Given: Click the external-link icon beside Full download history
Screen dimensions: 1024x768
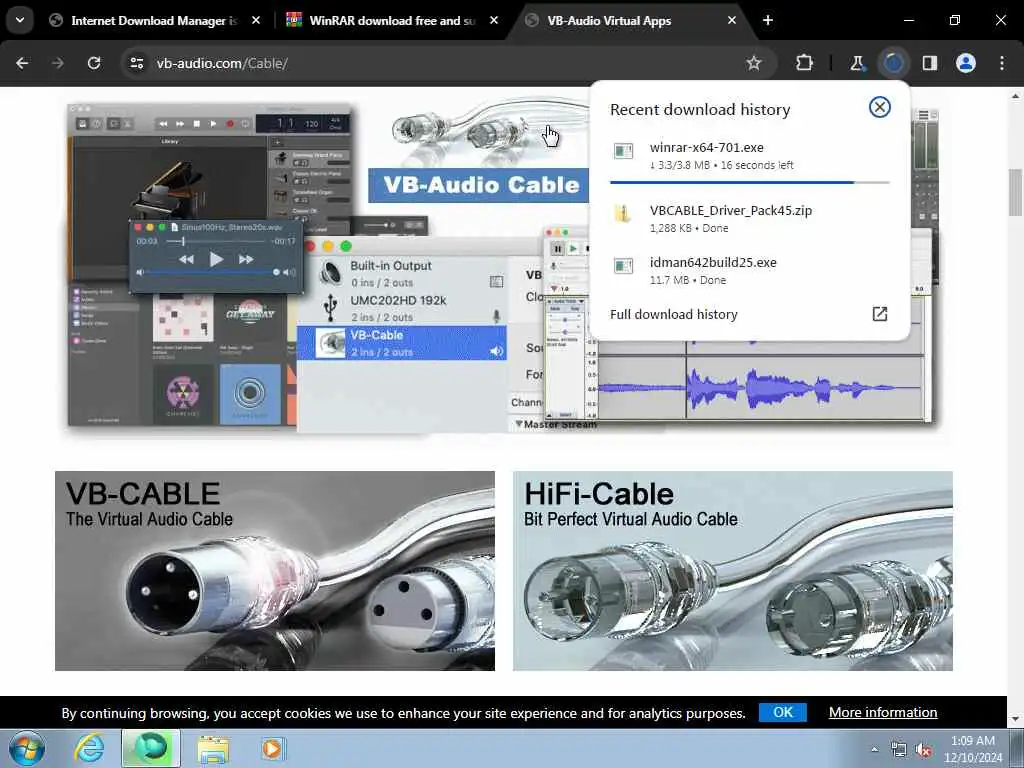Looking at the screenshot, I should (880, 314).
